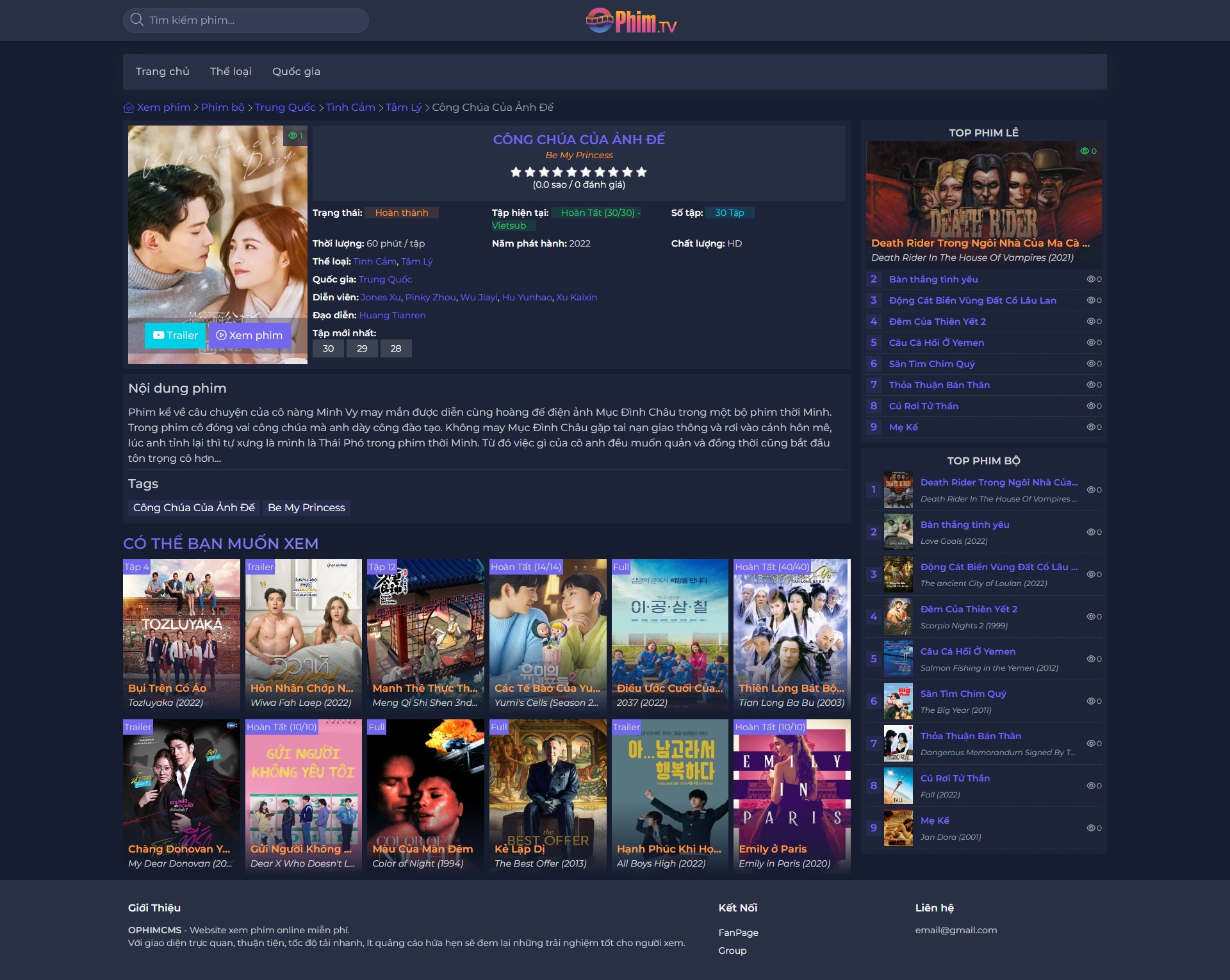Viewport: 1230px width, 980px height.
Task: Open the Quốc gia menu
Action: (x=296, y=72)
